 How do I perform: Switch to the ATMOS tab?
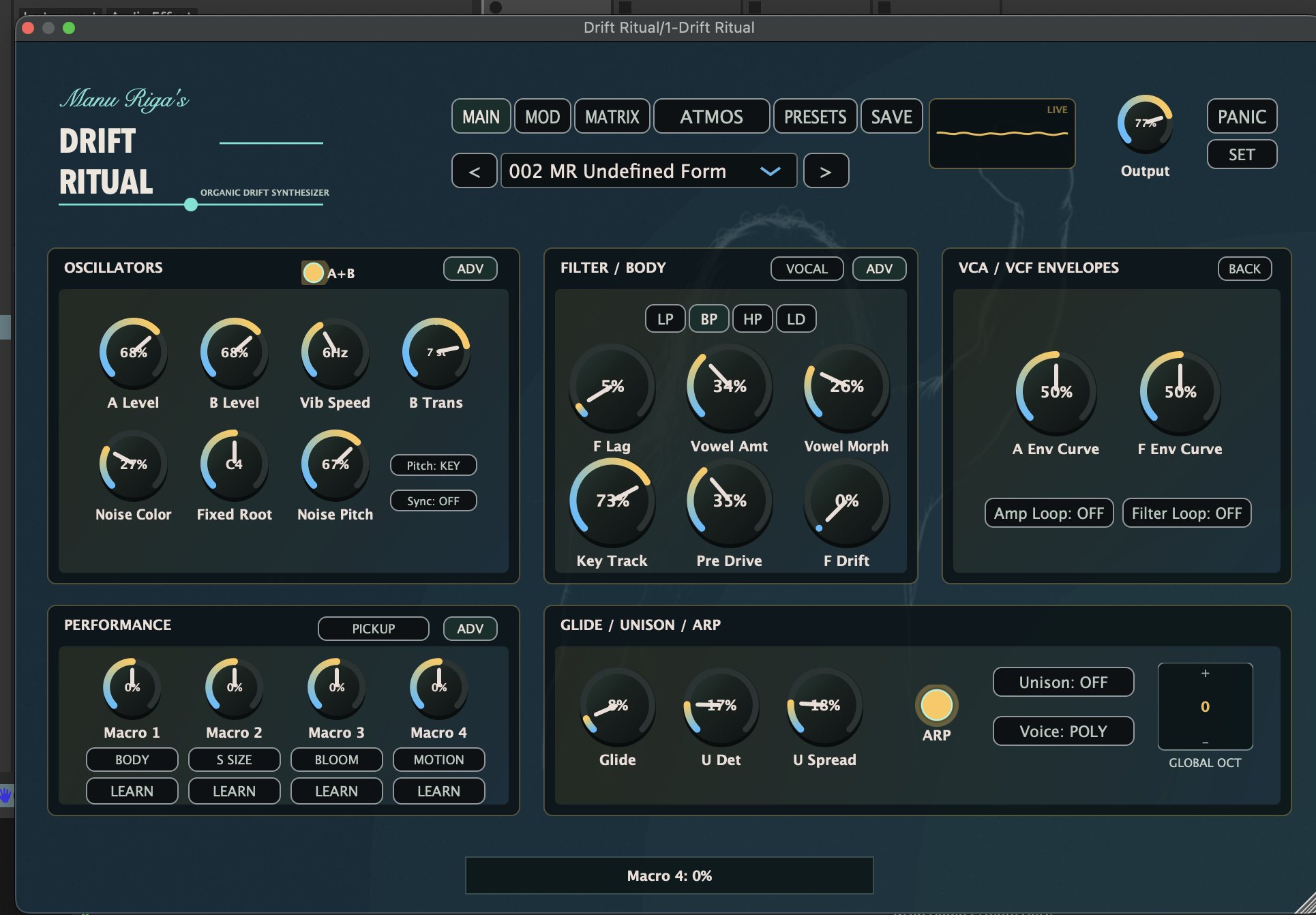(x=712, y=117)
